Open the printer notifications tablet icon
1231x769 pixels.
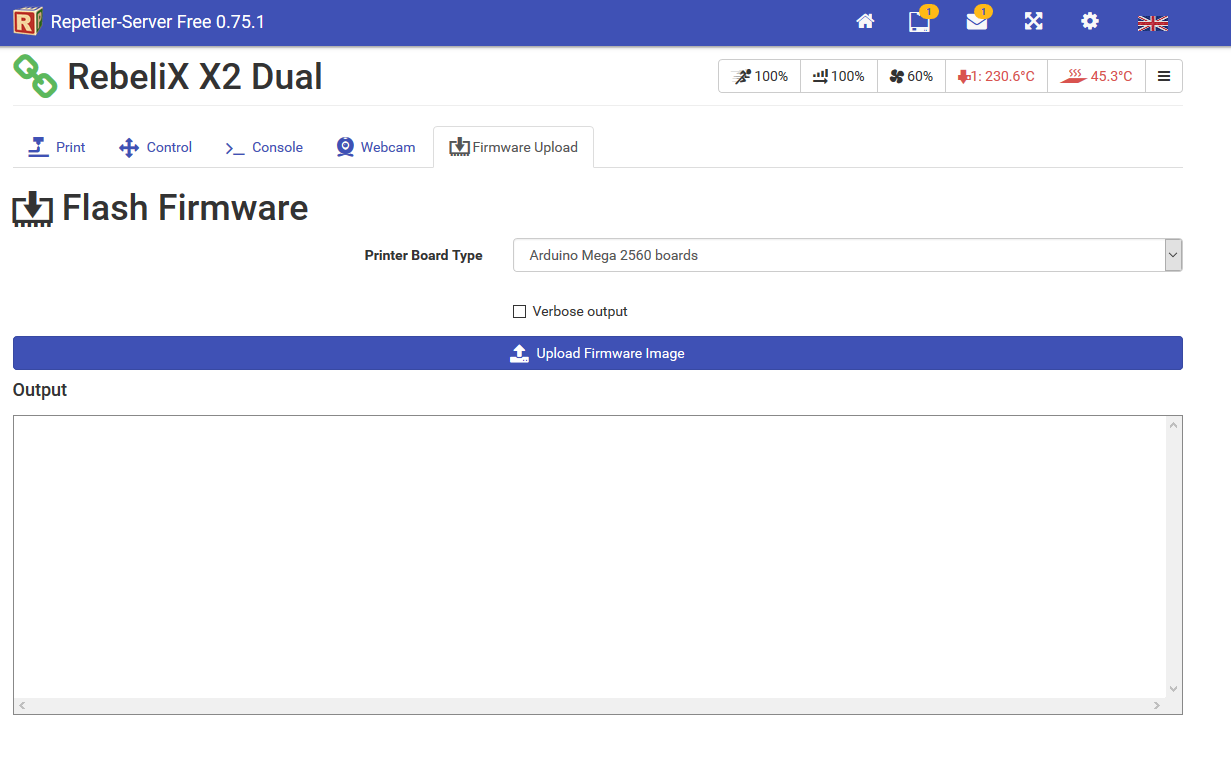919,22
